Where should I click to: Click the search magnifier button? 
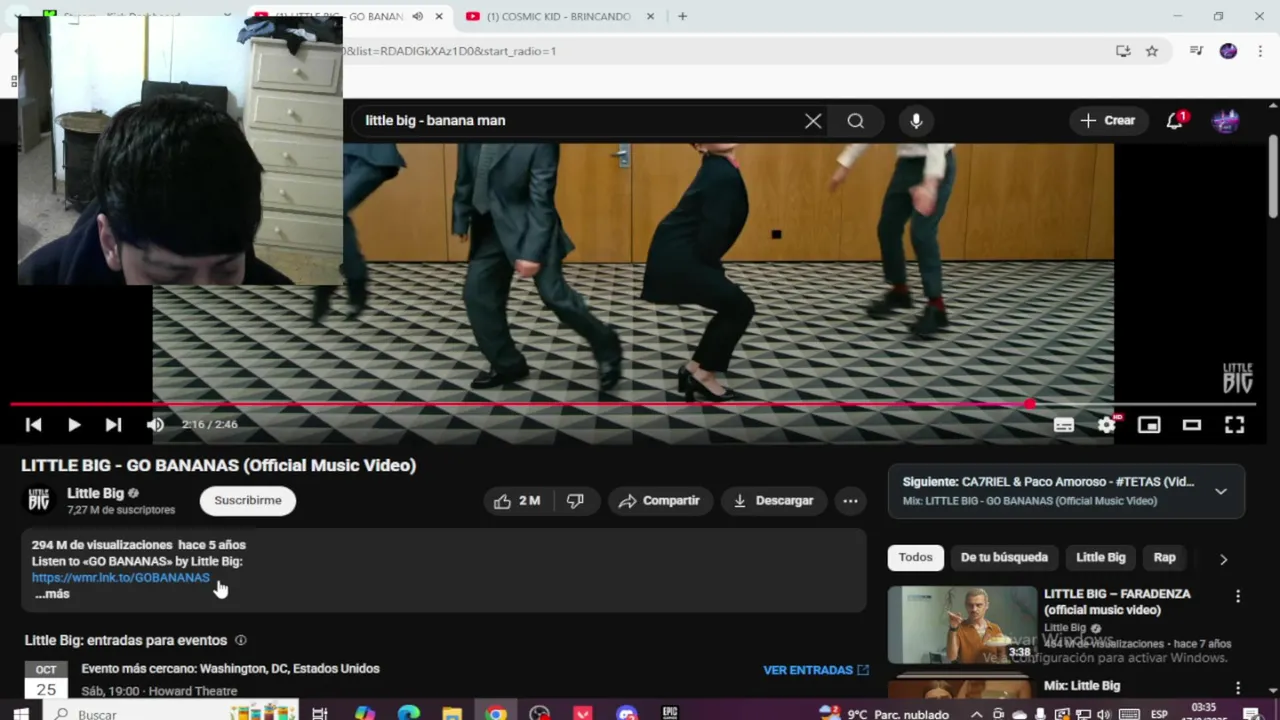(855, 121)
